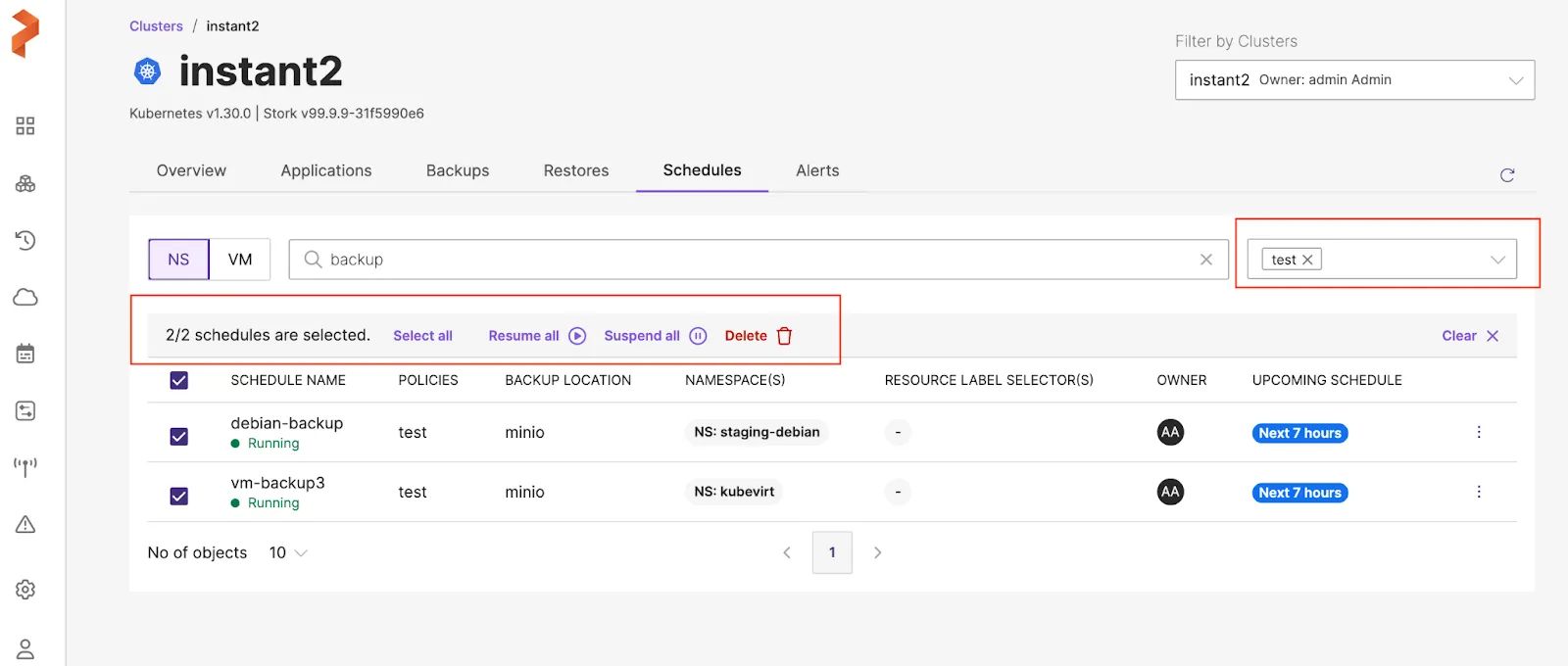Open the three-dot menu for debian-backup
1568x666 pixels.
click(1479, 432)
